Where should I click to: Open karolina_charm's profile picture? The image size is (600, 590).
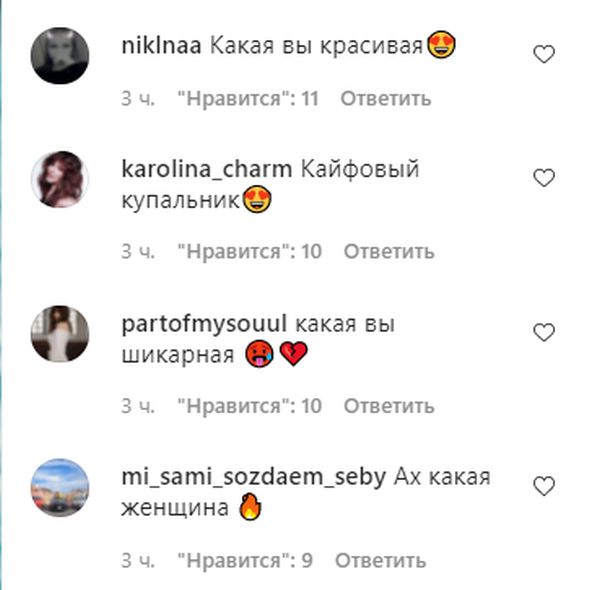click(60, 179)
